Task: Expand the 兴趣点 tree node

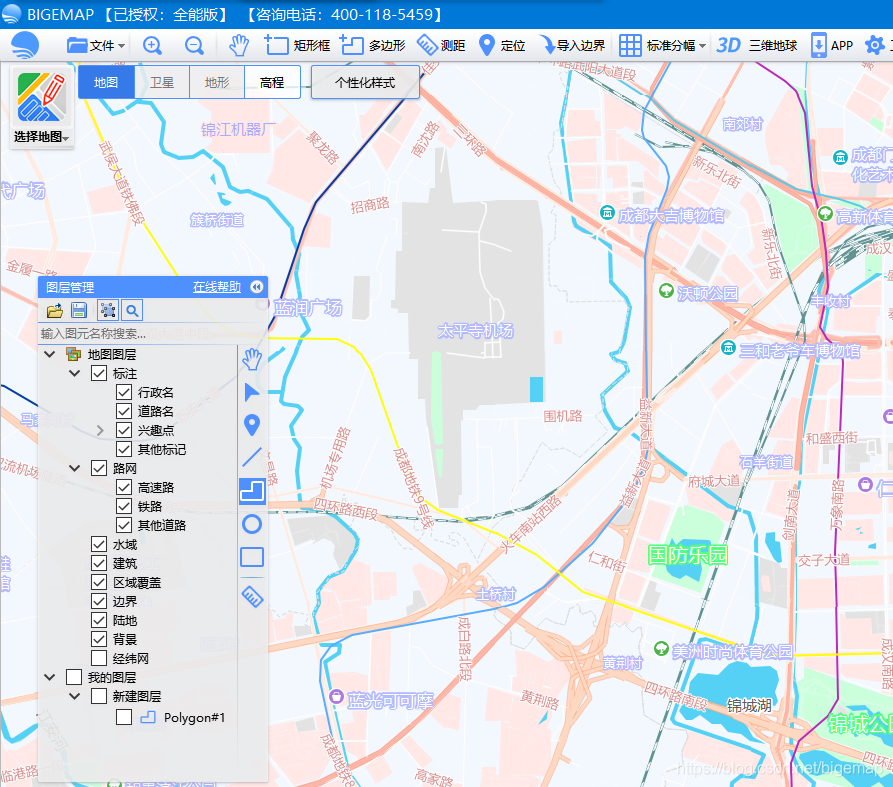Action: [100, 431]
